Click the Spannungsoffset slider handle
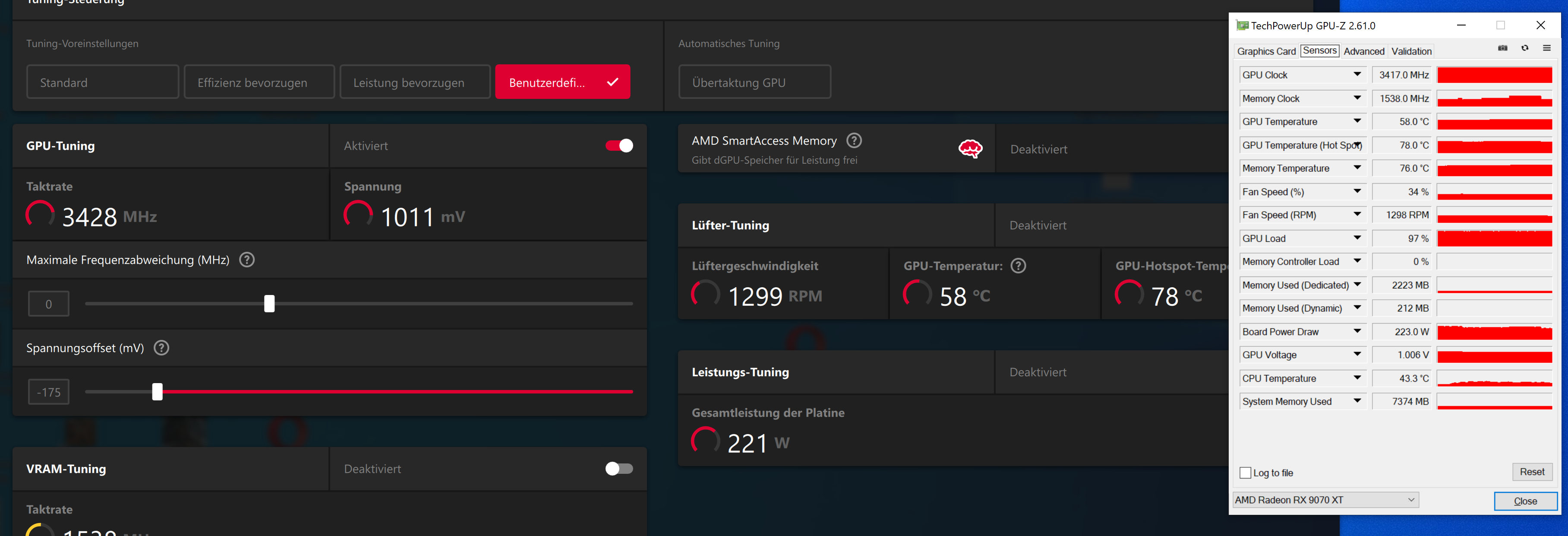This screenshot has width=1568, height=536. point(158,392)
